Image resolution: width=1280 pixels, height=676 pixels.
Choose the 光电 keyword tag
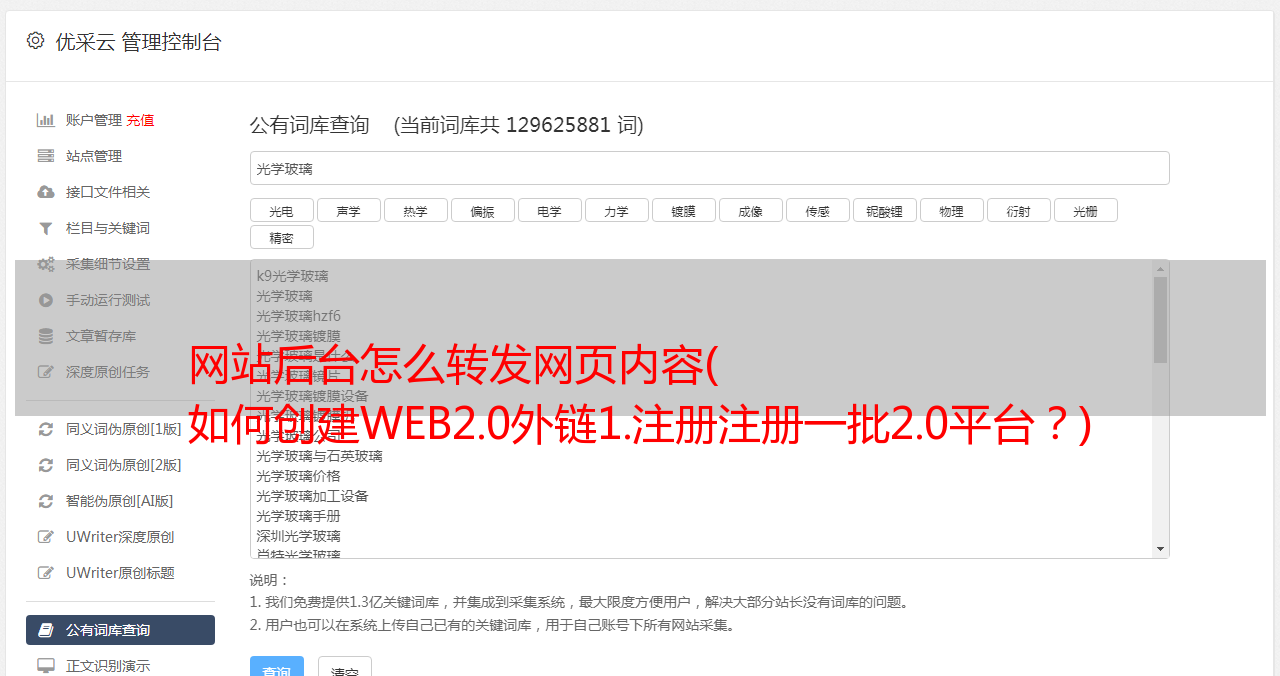[x=282, y=210]
